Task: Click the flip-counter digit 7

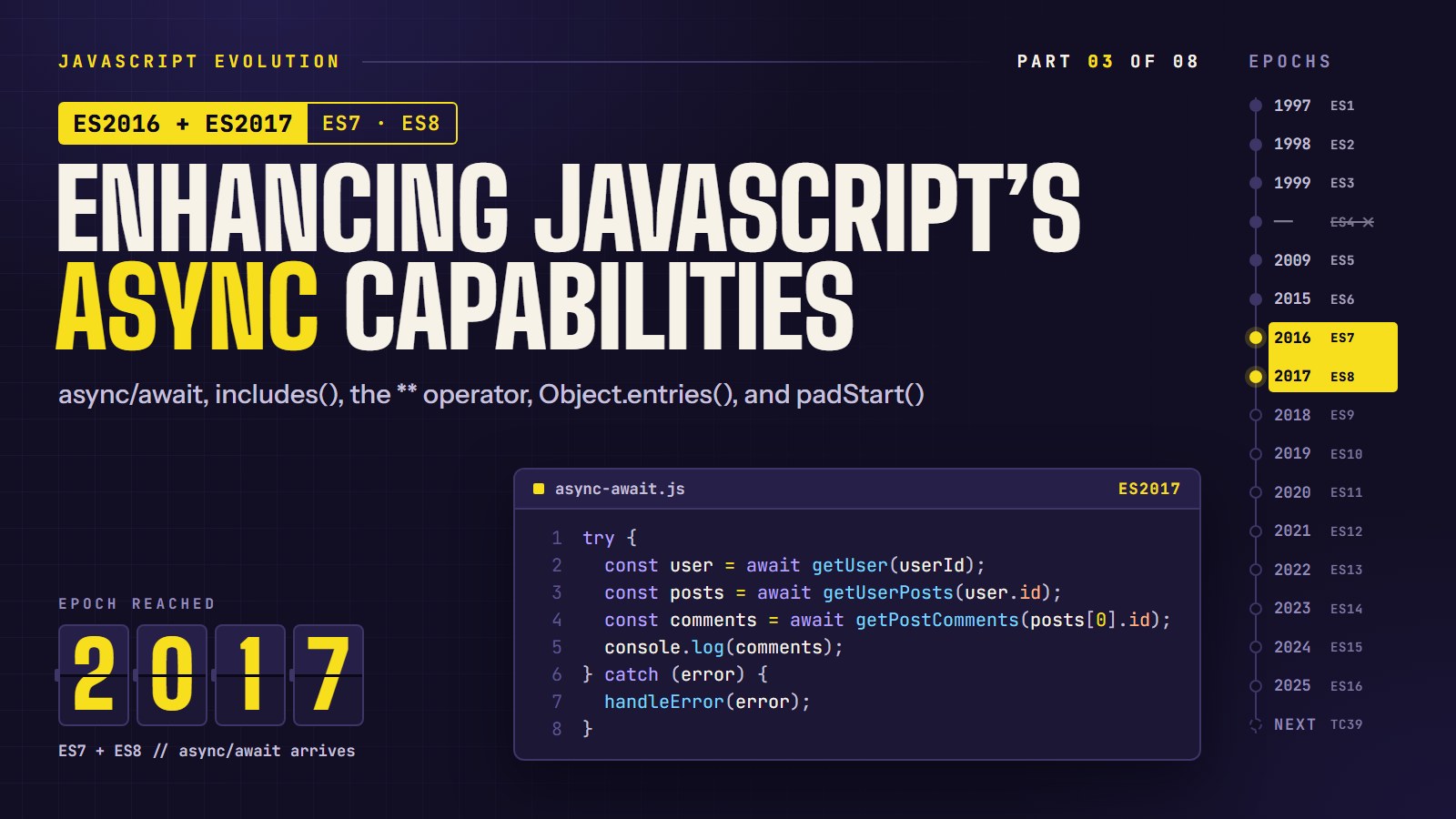Action: [x=329, y=675]
